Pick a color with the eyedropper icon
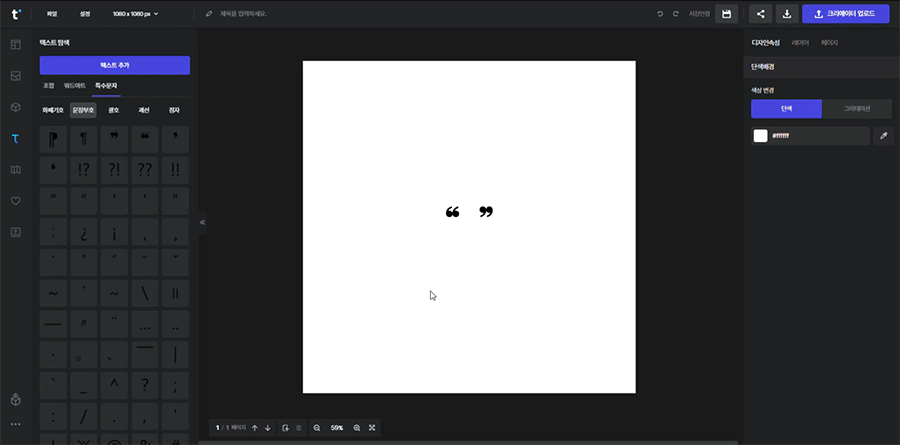Image resolution: width=900 pixels, height=445 pixels. pos(883,136)
